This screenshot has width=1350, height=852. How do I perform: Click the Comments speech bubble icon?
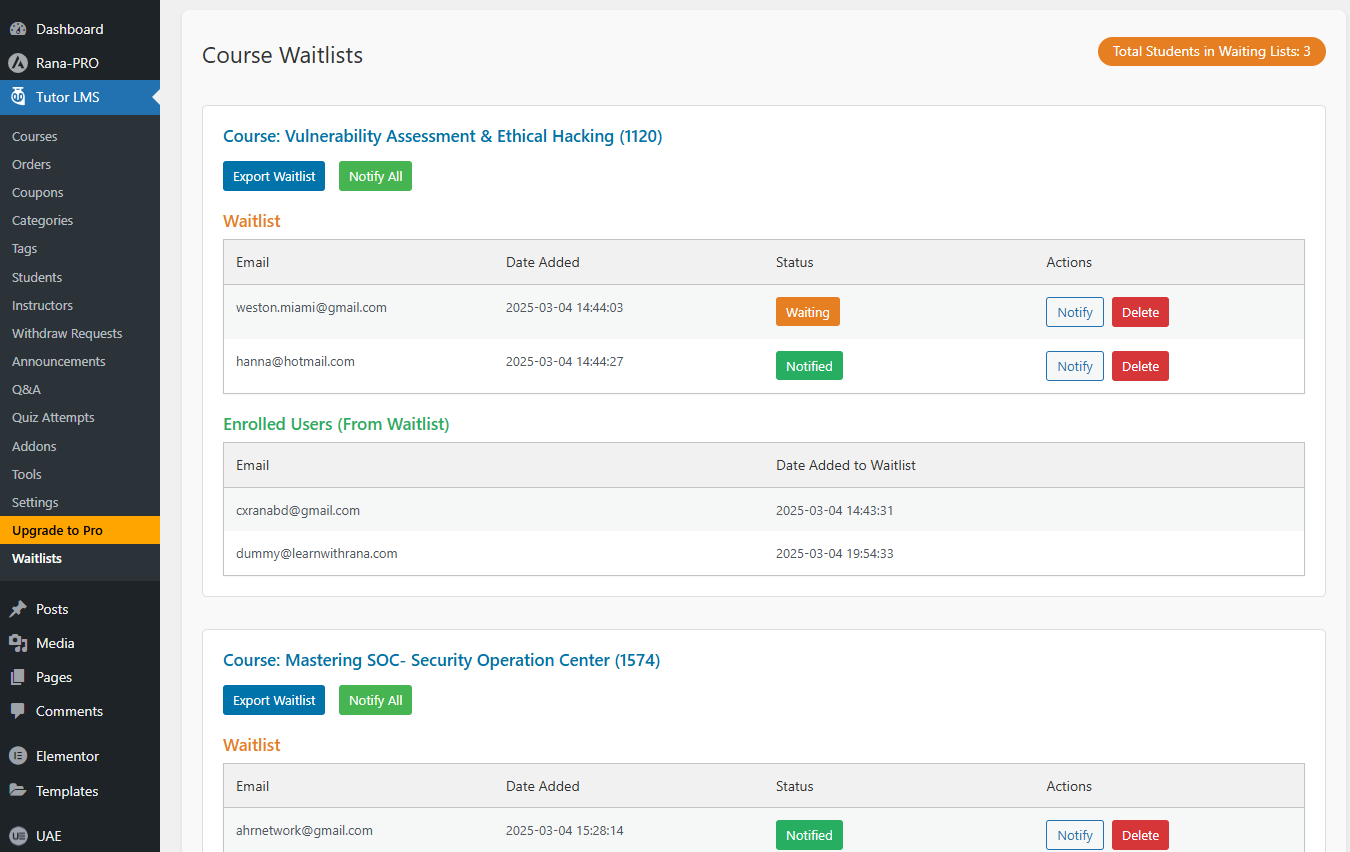click(18, 711)
